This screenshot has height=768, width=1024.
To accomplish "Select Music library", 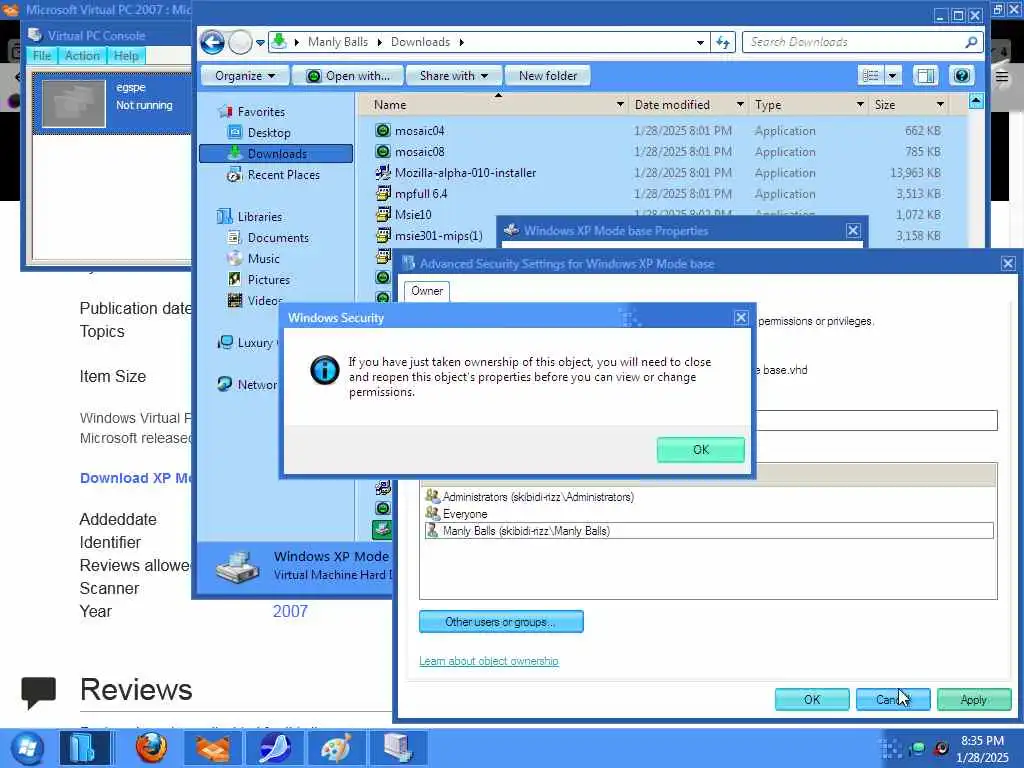I will [263, 259].
